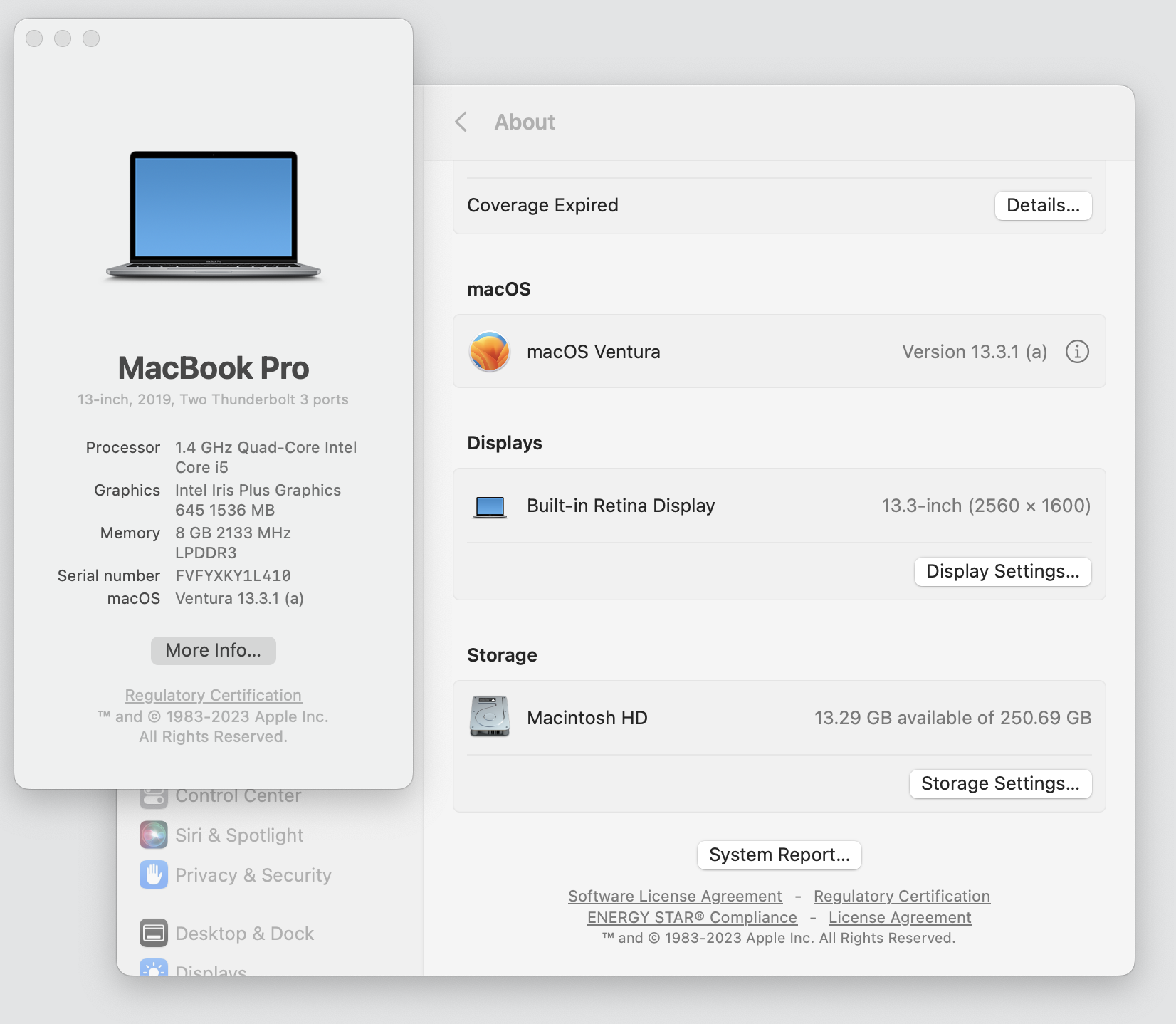Open ENERGY STAR Compliance link
This screenshot has width=1176, height=1024.
tap(692, 917)
